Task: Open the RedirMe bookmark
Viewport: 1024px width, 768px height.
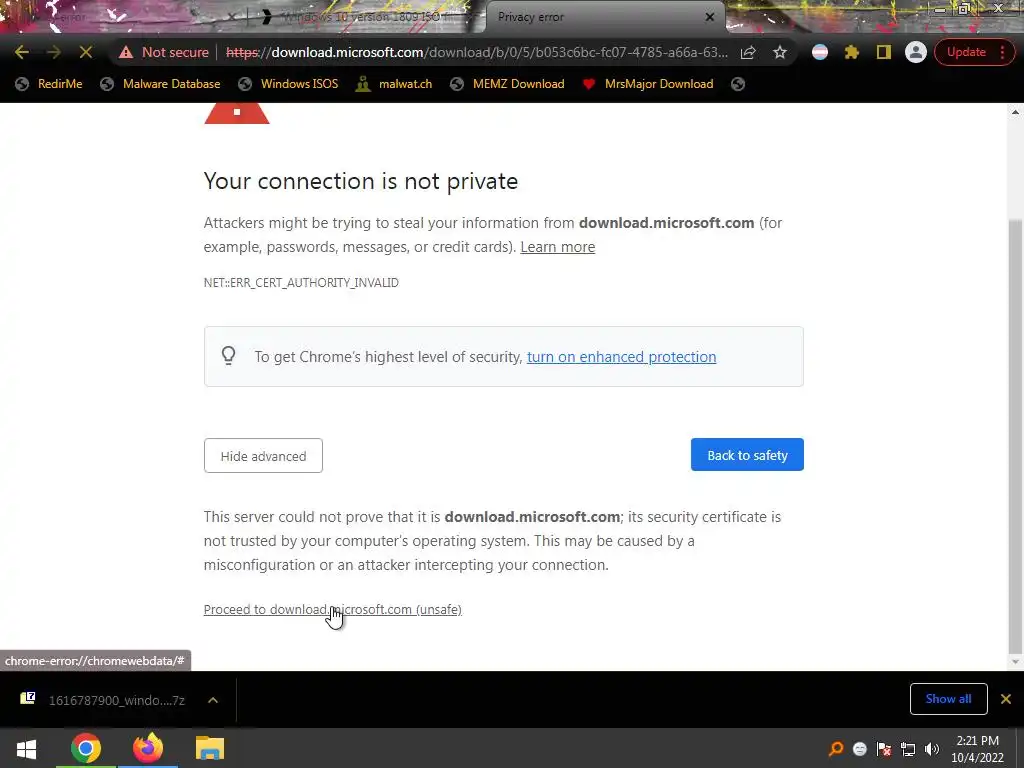Action: [x=49, y=84]
